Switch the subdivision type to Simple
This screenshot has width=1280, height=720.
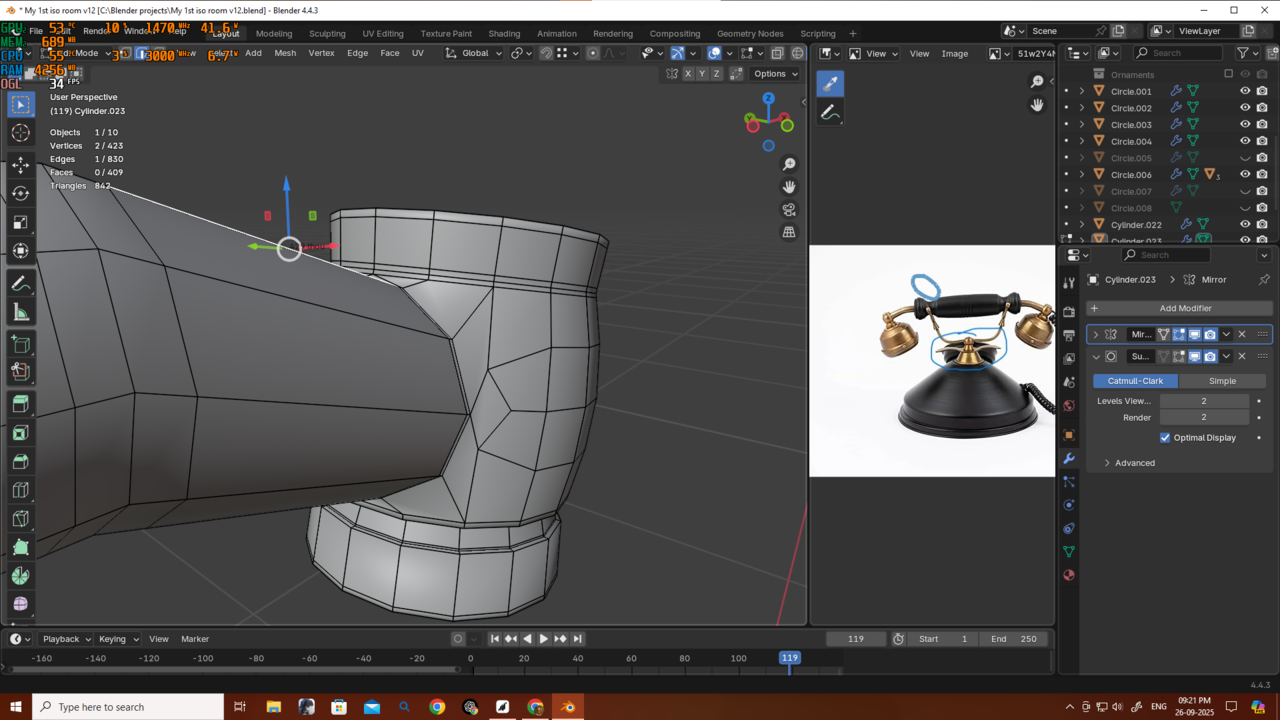click(1222, 381)
